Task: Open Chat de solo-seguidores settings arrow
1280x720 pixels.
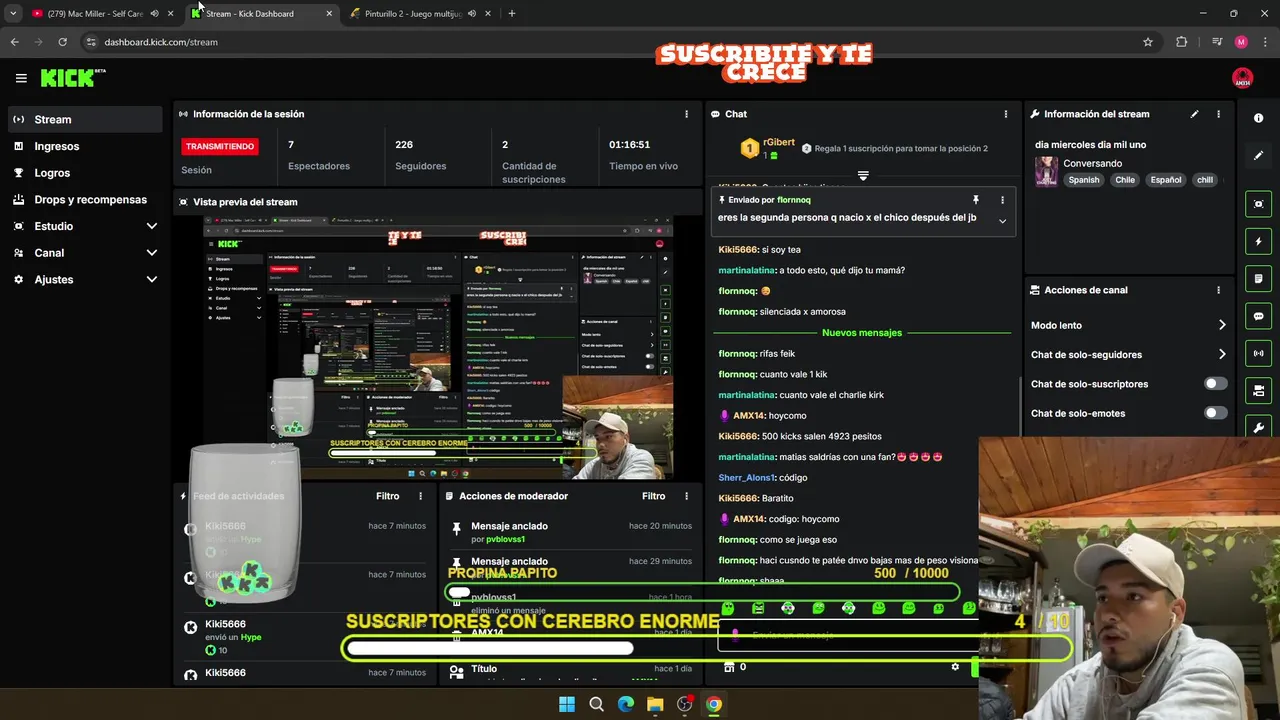Action: tap(1222, 354)
